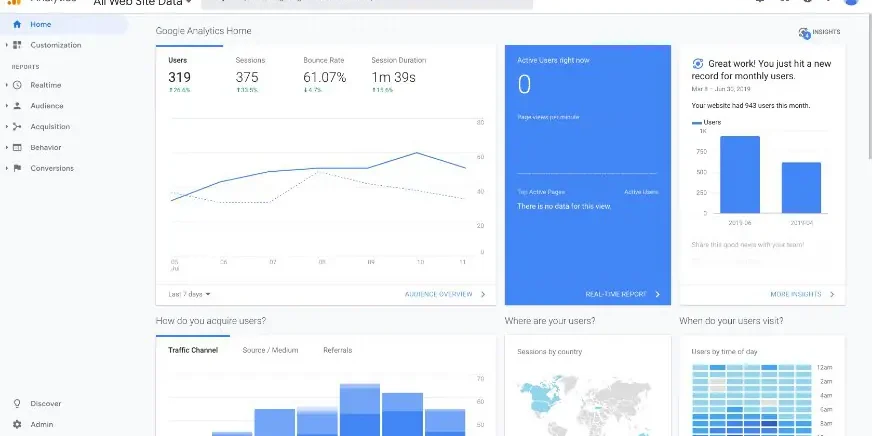Image resolution: width=872 pixels, height=436 pixels.
Task: Click the 'When do your users visit?' heading
Action: click(x=731, y=321)
